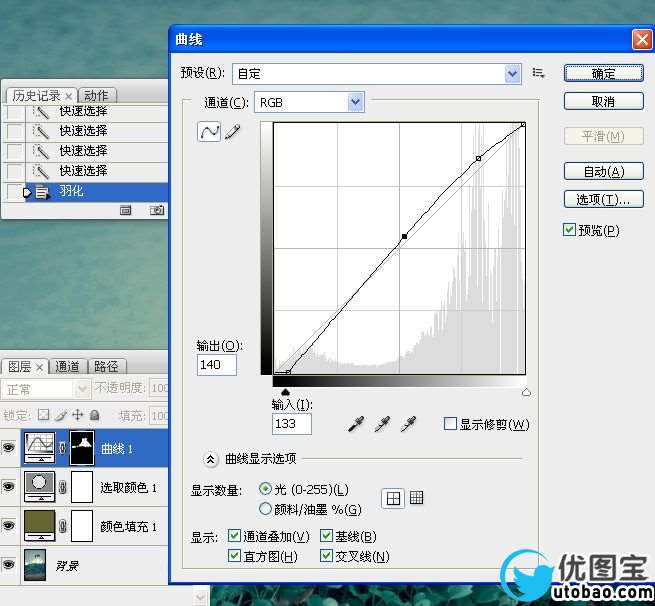
Task: Create new document from history state icon
Action: [x=125, y=210]
